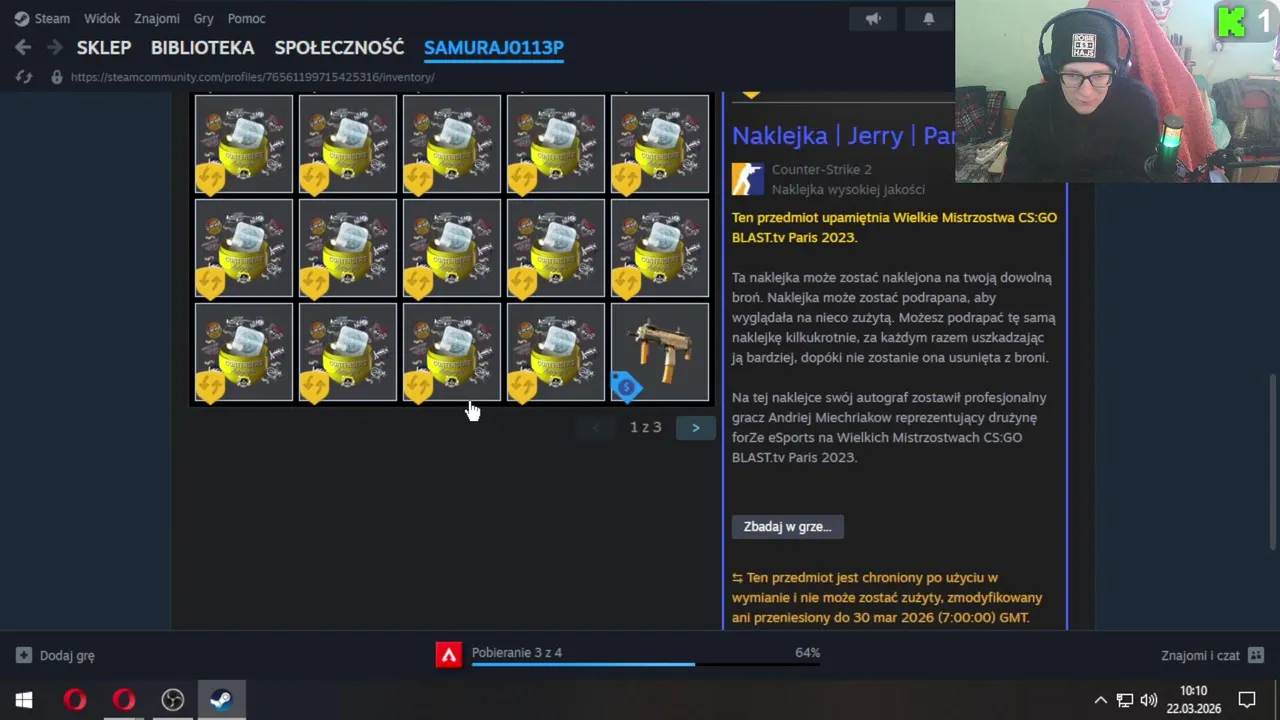Open the Windows notification center

pos(1247,700)
